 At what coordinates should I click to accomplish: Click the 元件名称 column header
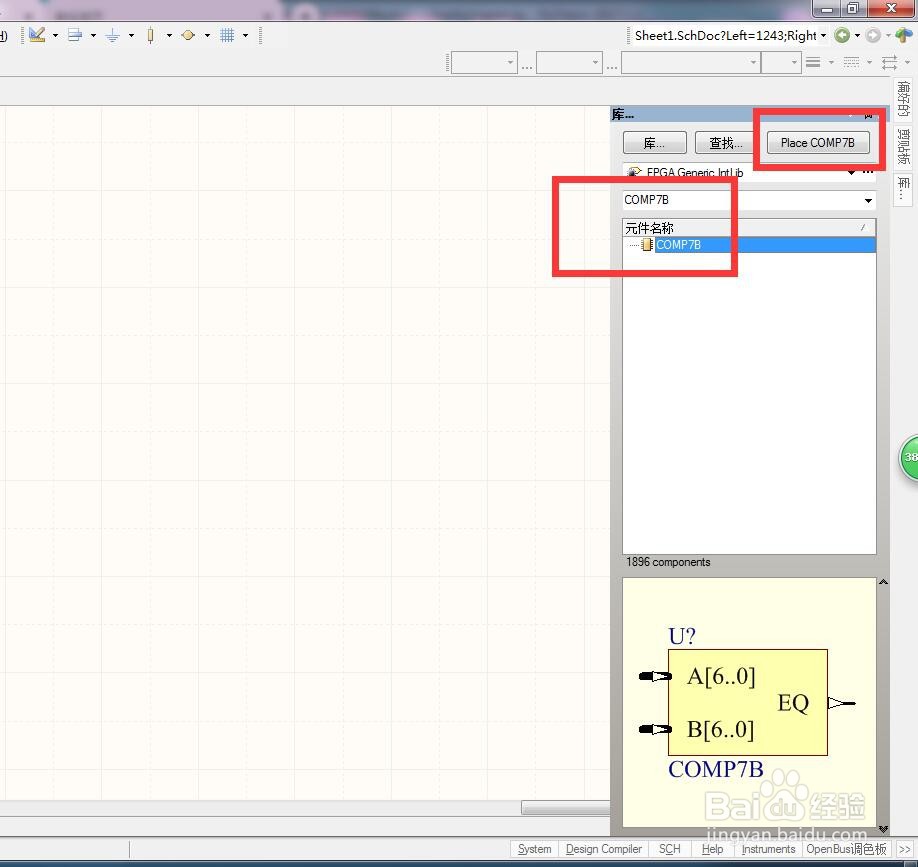click(749, 228)
